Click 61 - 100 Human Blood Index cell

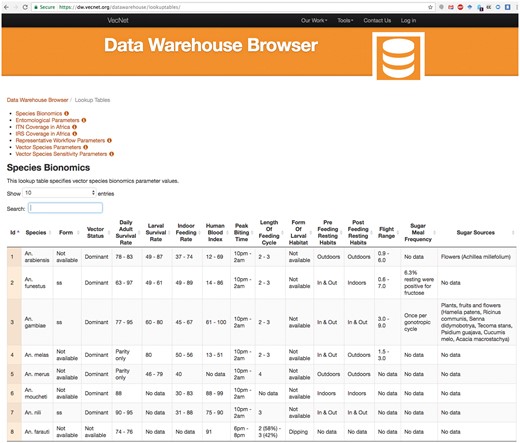(x=216, y=322)
